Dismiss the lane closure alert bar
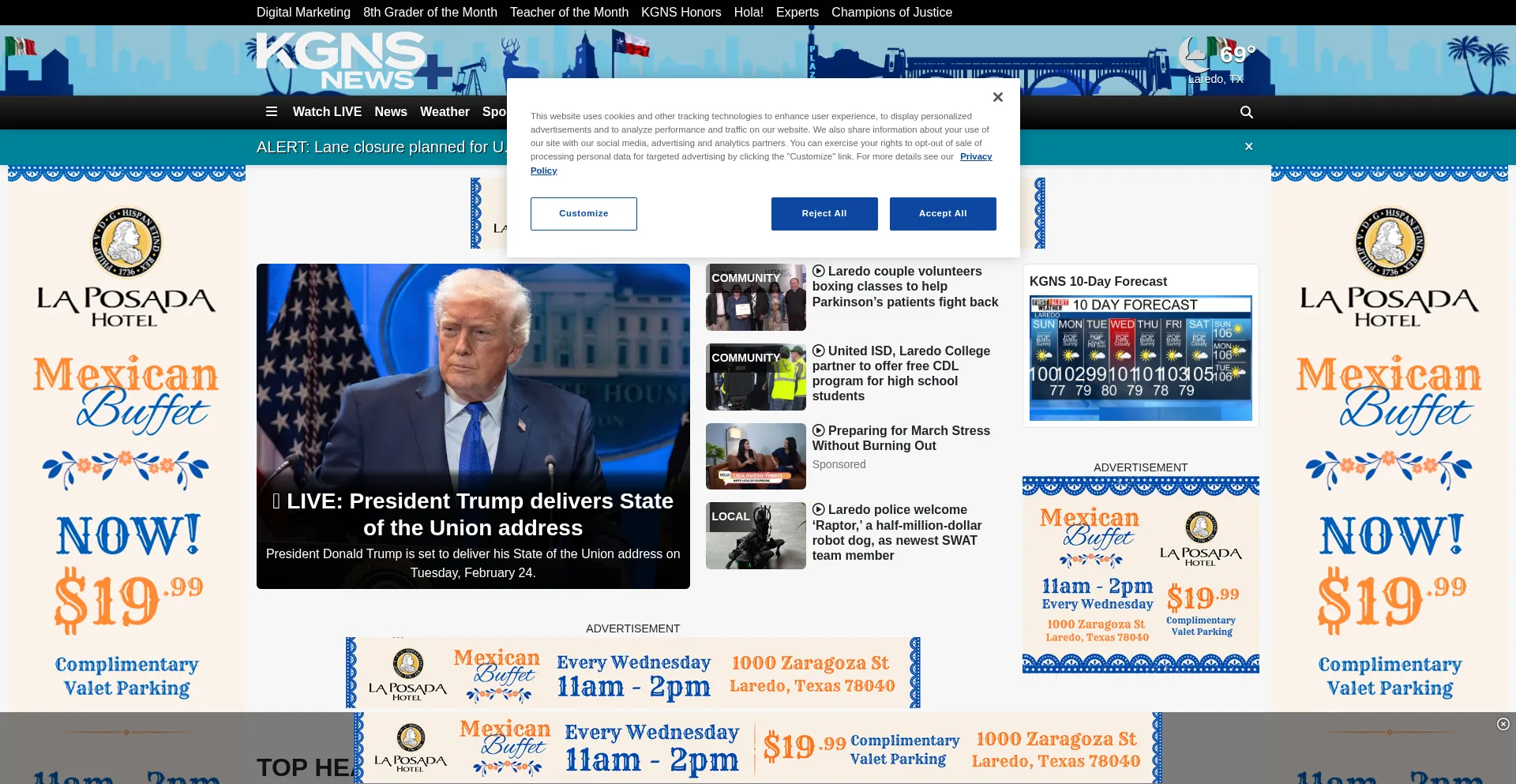This screenshot has height=784, width=1516. 1249,147
